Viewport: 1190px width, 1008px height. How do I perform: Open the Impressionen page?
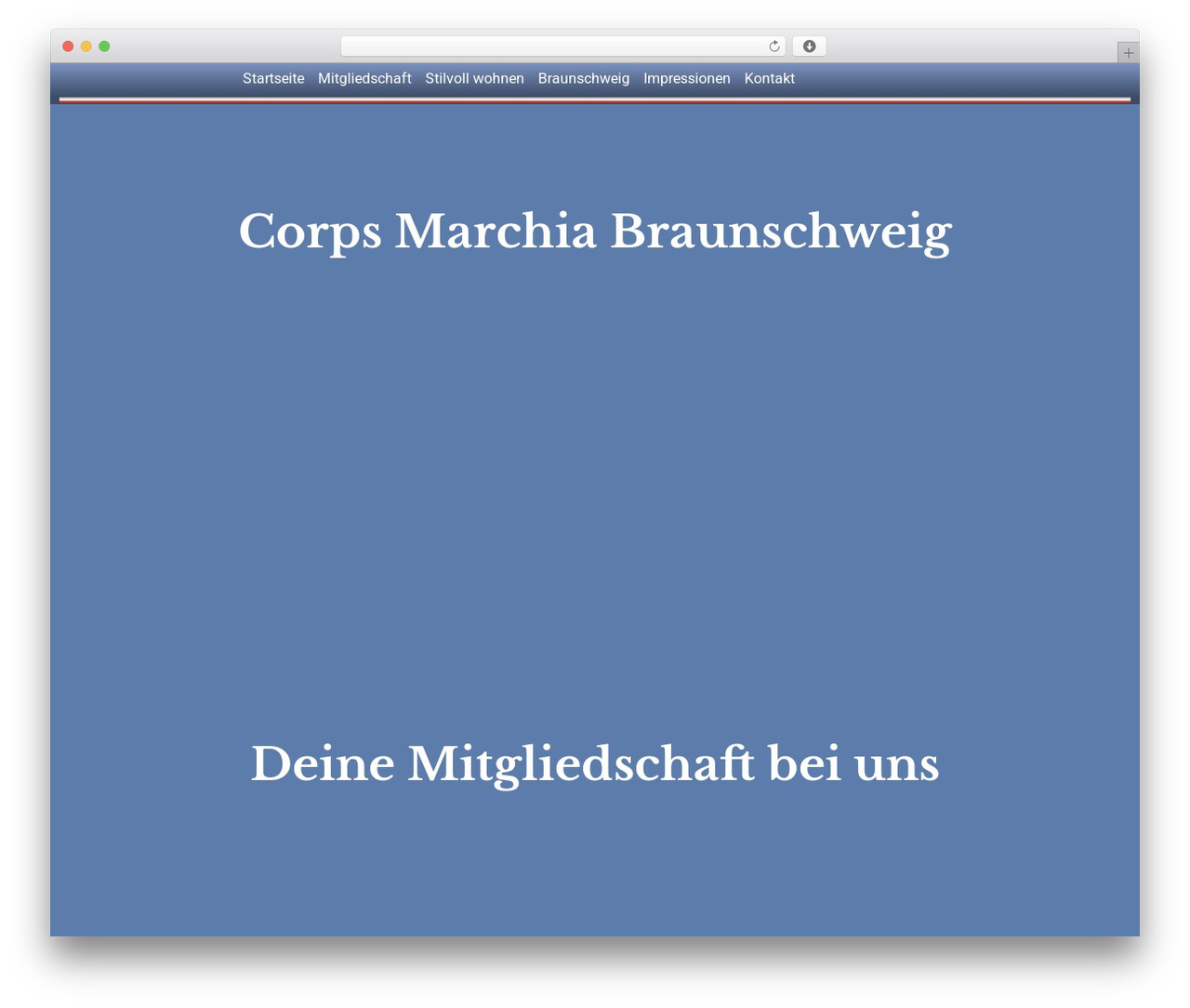pyautogui.click(x=687, y=79)
